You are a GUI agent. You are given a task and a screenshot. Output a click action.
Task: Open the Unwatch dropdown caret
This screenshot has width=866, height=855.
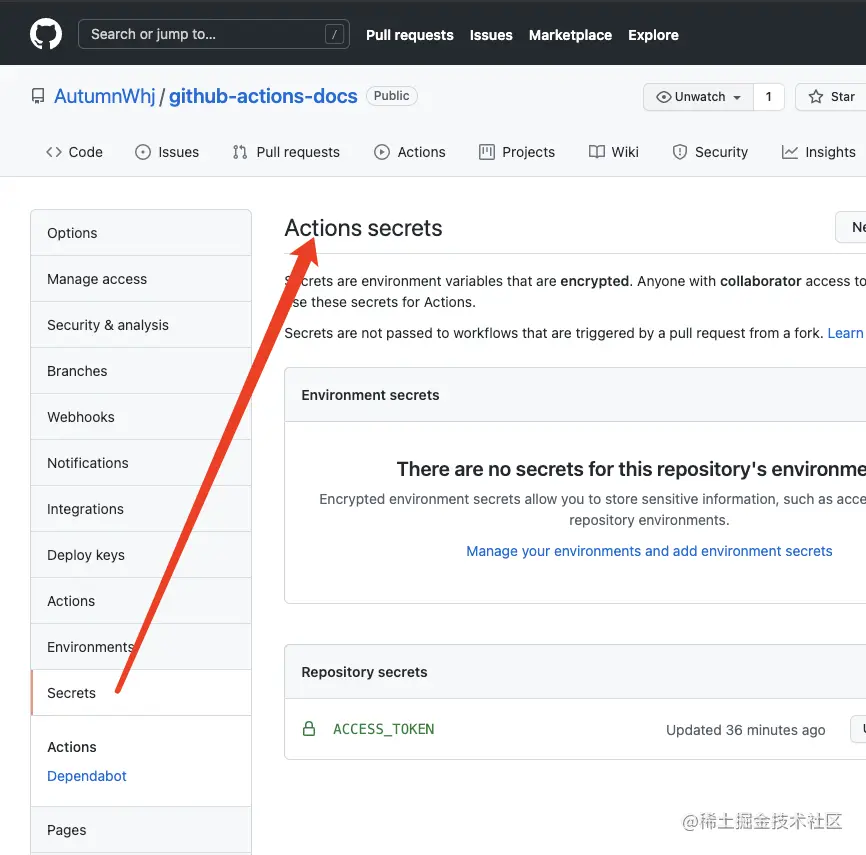click(x=737, y=98)
